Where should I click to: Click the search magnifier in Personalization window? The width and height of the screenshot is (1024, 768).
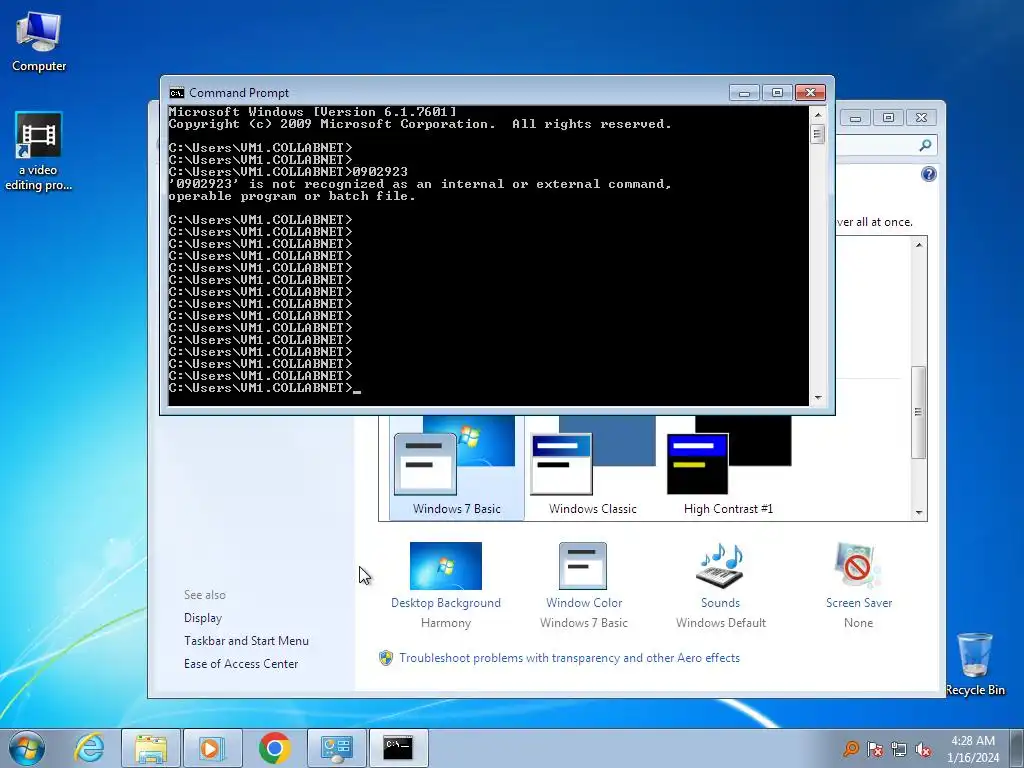pyautogui.click(x=925, y=145)
